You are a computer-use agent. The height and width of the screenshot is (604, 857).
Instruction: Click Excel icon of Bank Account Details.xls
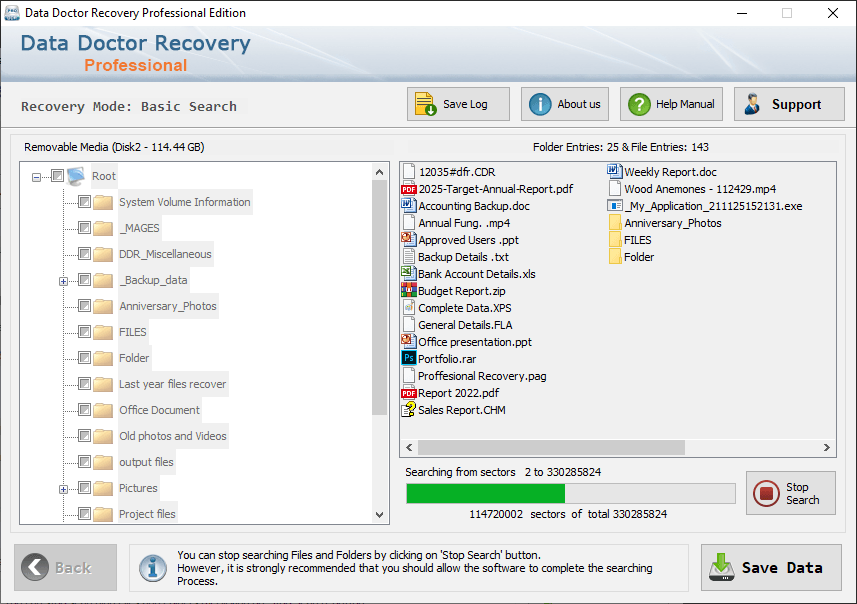[x=408, y=273]
